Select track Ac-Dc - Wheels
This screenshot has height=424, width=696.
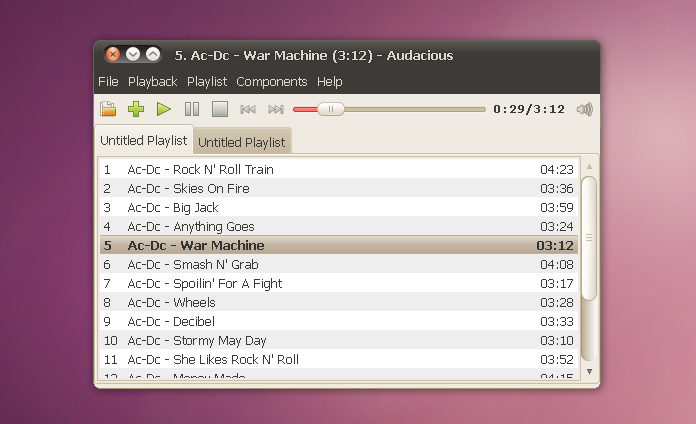[339, 302]
